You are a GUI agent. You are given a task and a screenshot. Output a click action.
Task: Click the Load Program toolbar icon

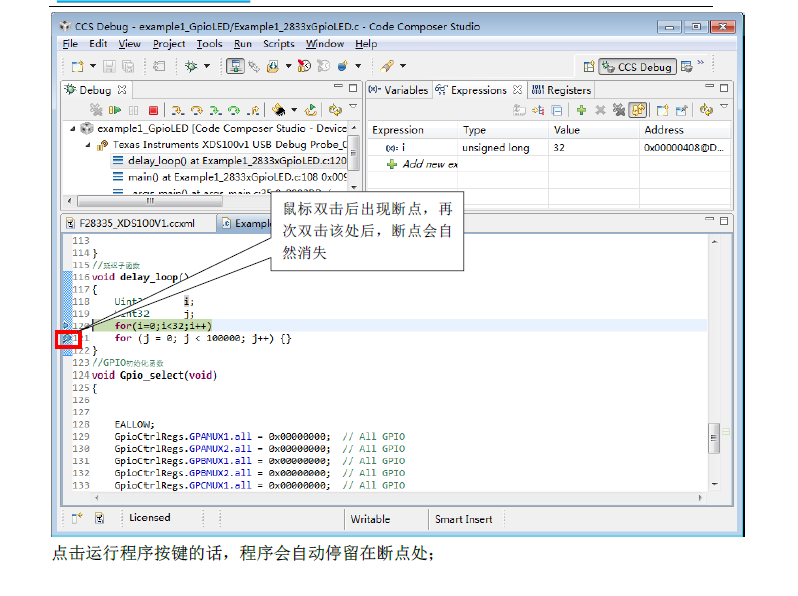coord(273,66)
